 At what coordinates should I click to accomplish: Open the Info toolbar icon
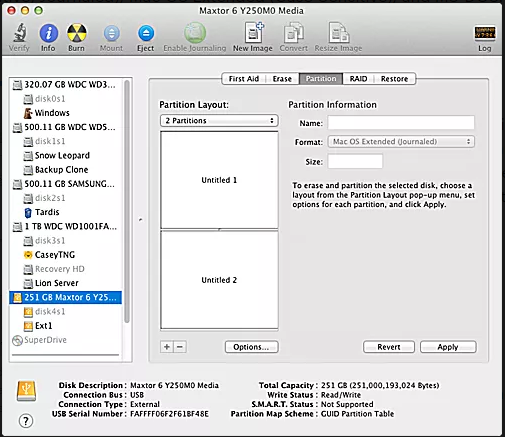coord(49,33)
